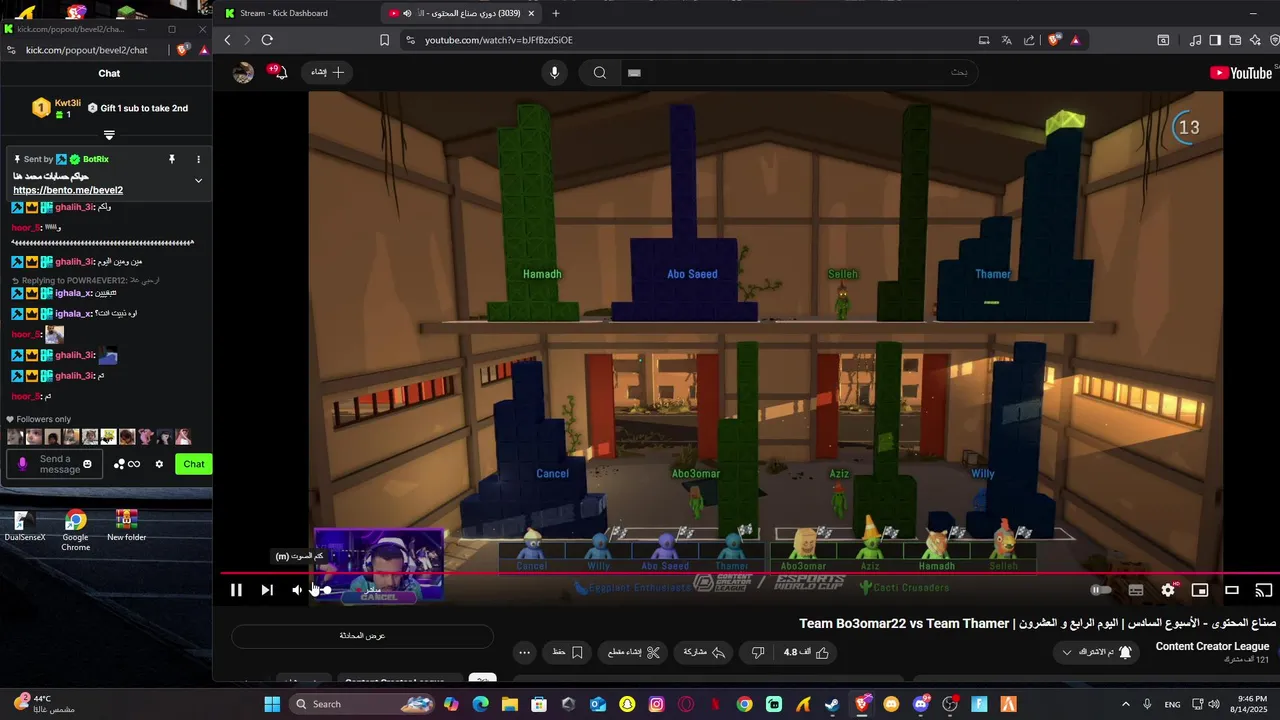Toggle theater mode in the player

[1232, 590]
